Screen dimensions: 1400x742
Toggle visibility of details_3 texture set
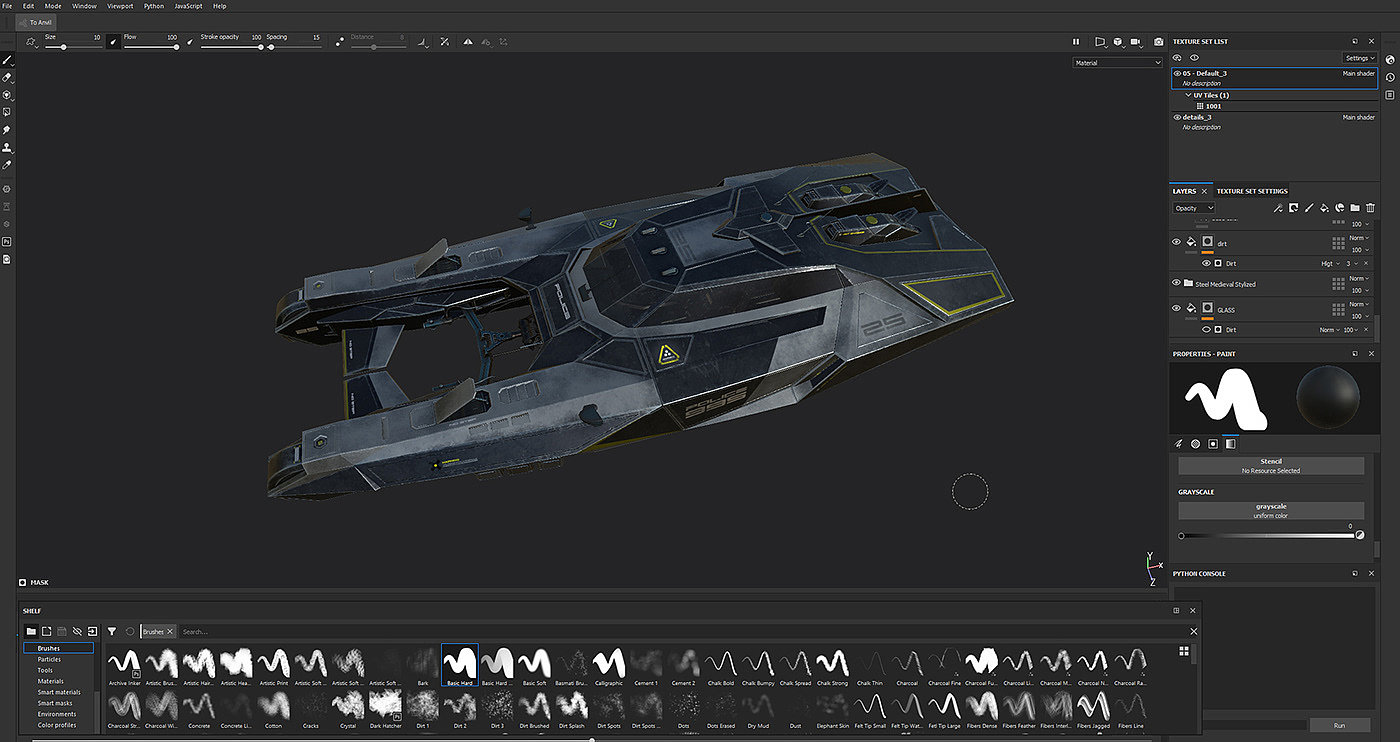tap(1177, 117)
